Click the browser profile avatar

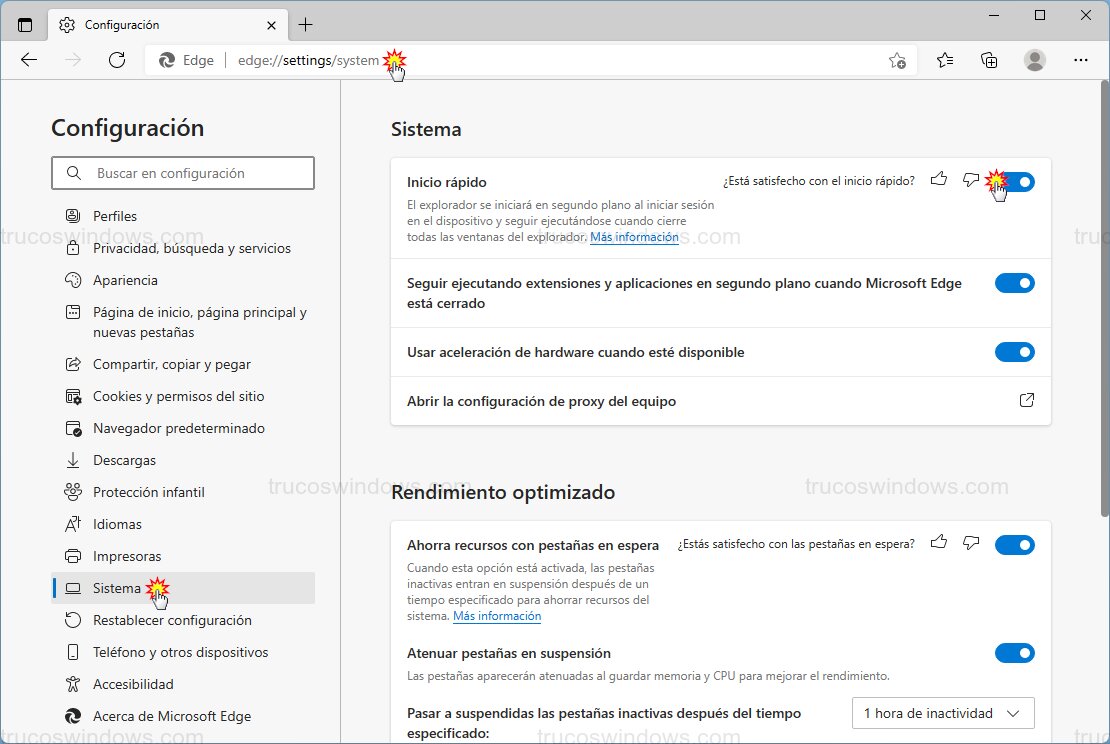tap(1035, 60)
